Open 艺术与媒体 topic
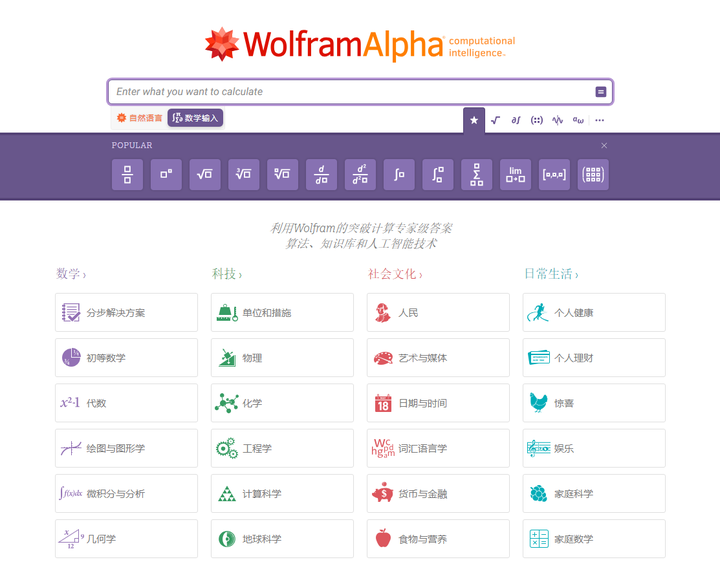This screenshot has height=562, width=720. (438, 358)
